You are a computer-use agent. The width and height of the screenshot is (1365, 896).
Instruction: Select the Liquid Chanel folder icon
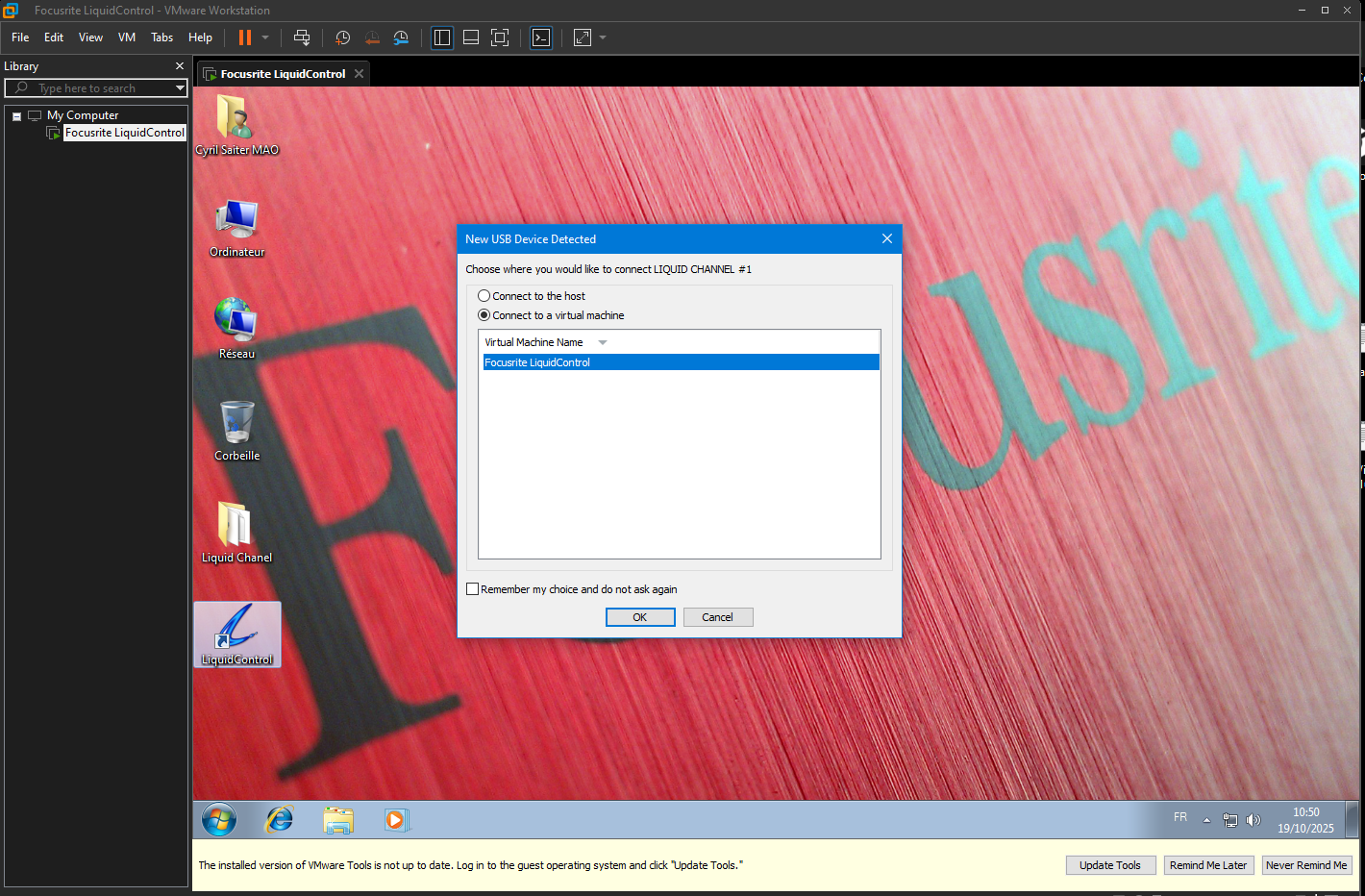236,532
